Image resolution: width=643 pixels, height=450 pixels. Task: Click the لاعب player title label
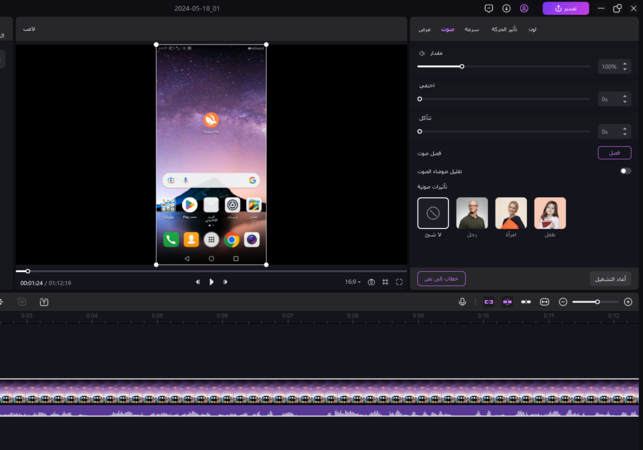(x=29, y=29)
